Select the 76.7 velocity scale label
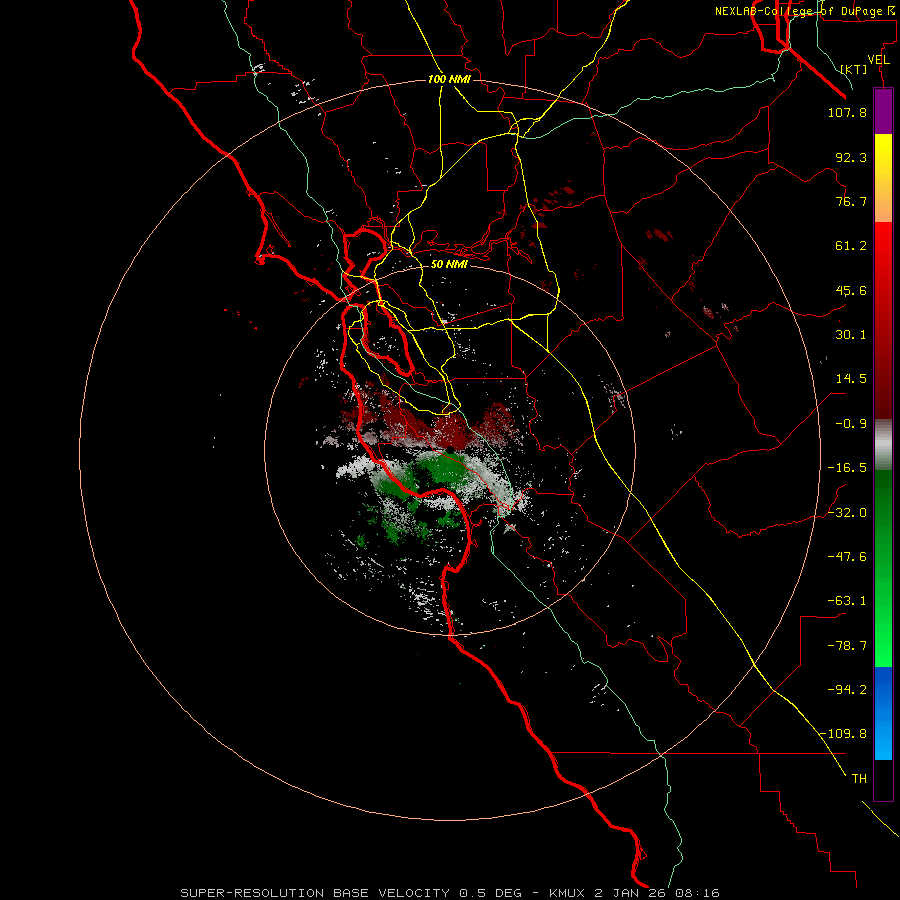 click(x=851, y=201)
